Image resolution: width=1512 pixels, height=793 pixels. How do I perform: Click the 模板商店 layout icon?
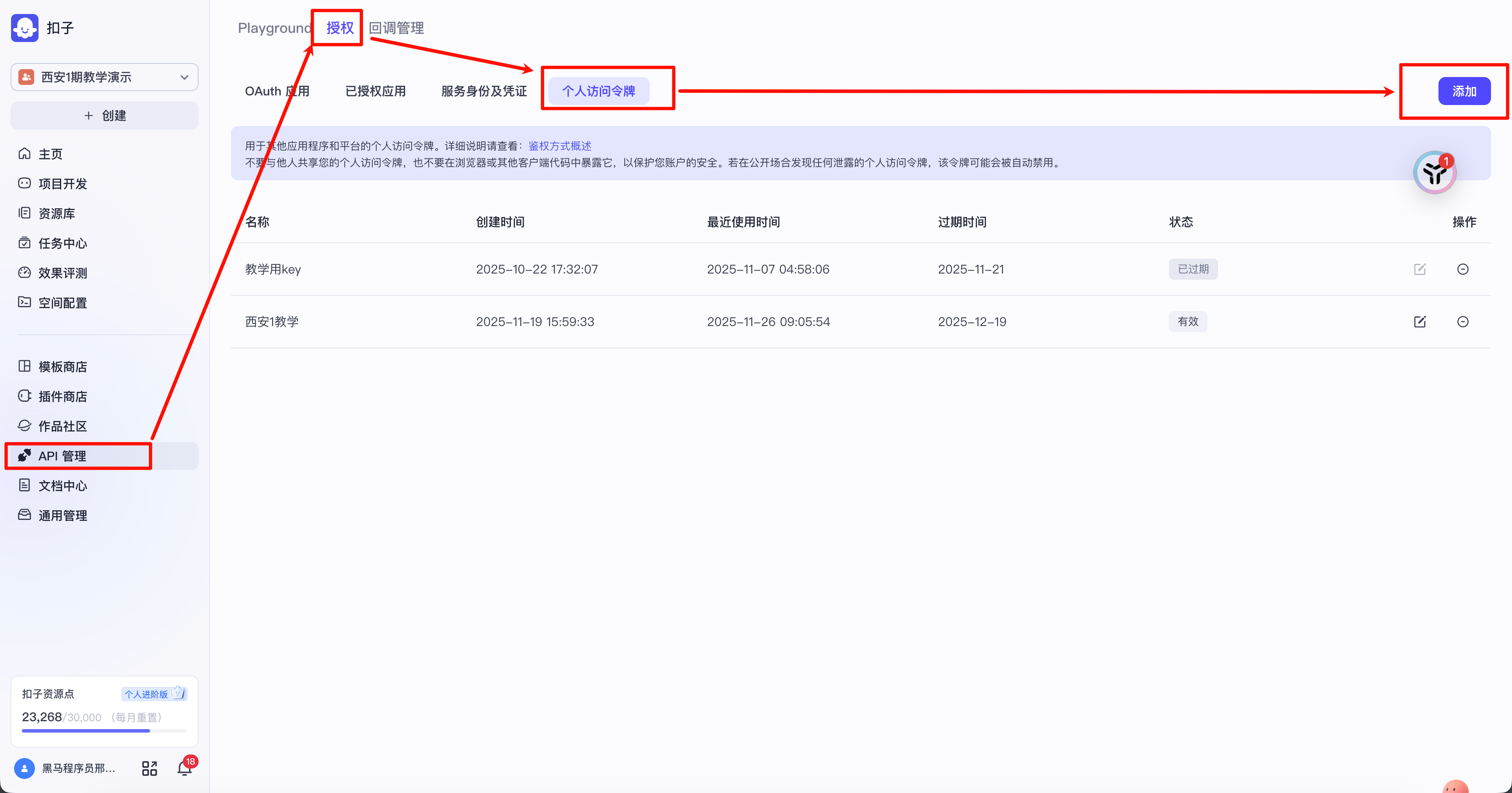click(x=24, y=366)
